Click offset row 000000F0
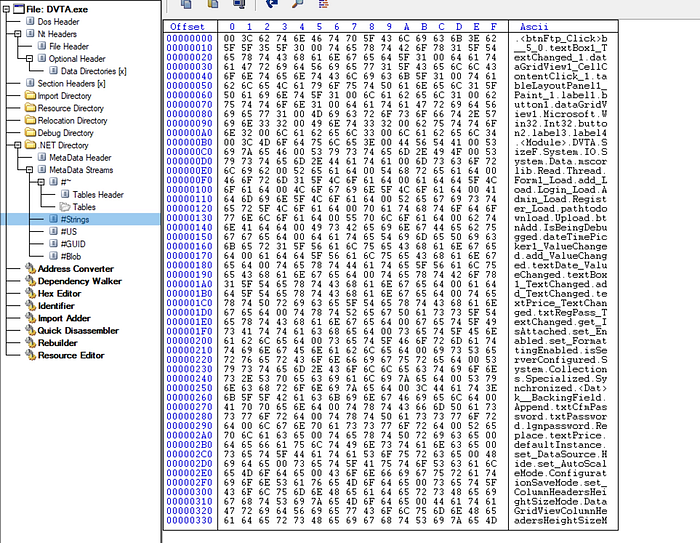Screen dimensions: 700x543 pos(190,180)
